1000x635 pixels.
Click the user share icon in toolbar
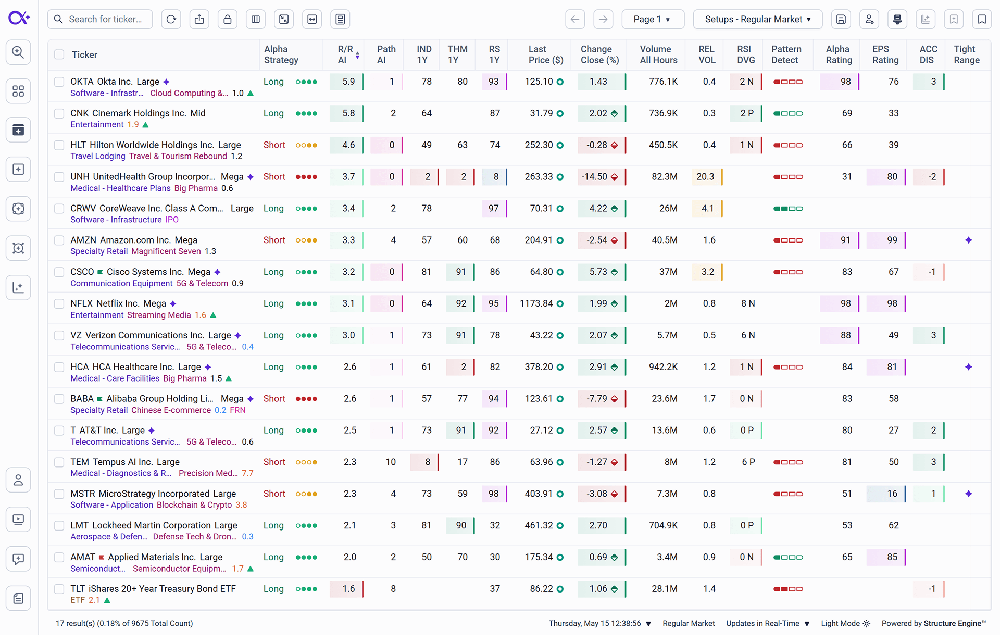point(869,19)
